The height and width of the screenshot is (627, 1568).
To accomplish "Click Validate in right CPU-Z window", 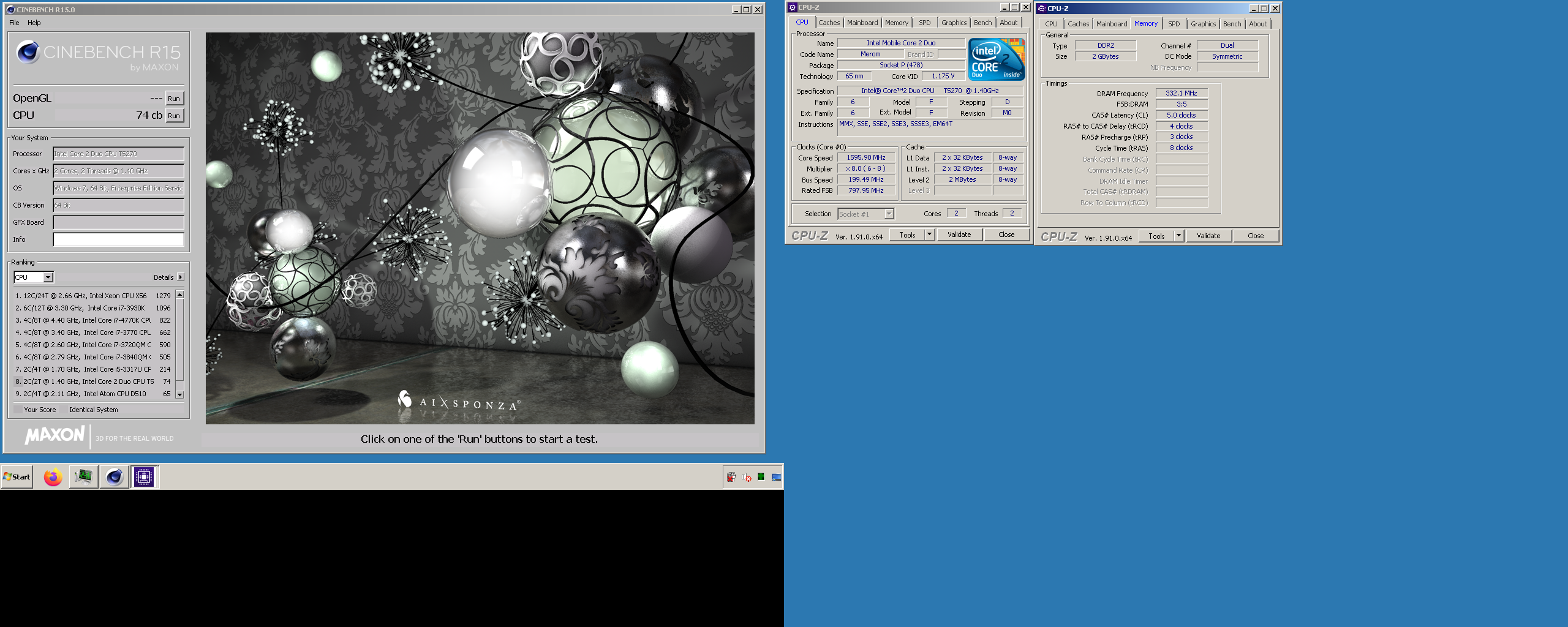I will 1208,236.
